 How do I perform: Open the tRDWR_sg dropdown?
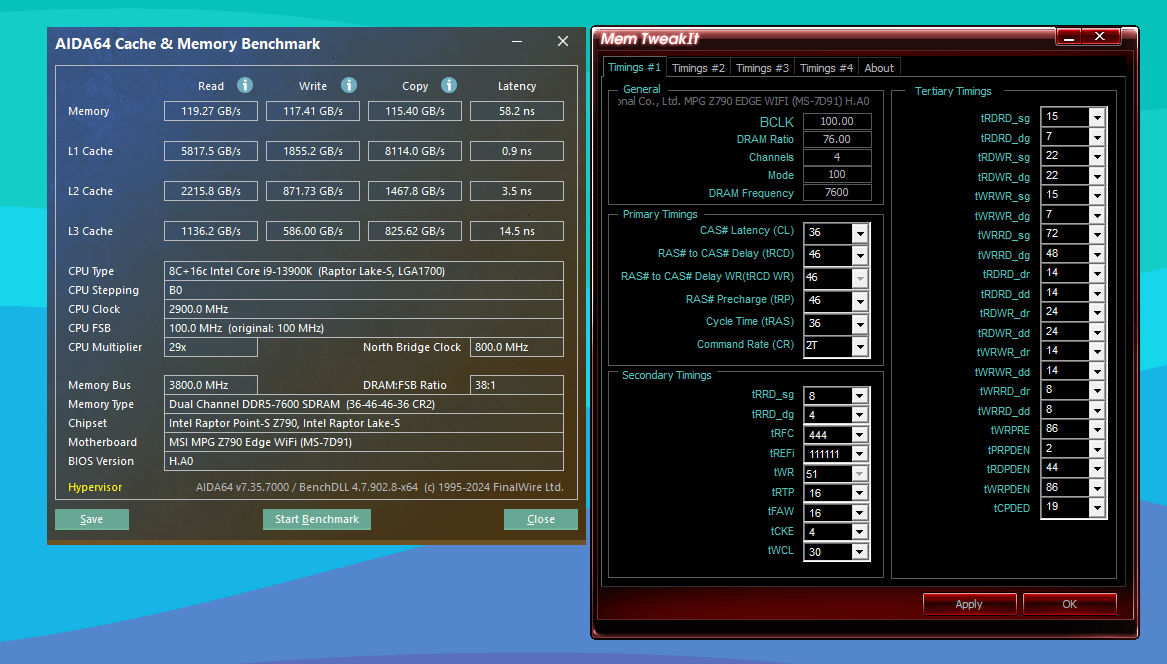(1097, 156)
